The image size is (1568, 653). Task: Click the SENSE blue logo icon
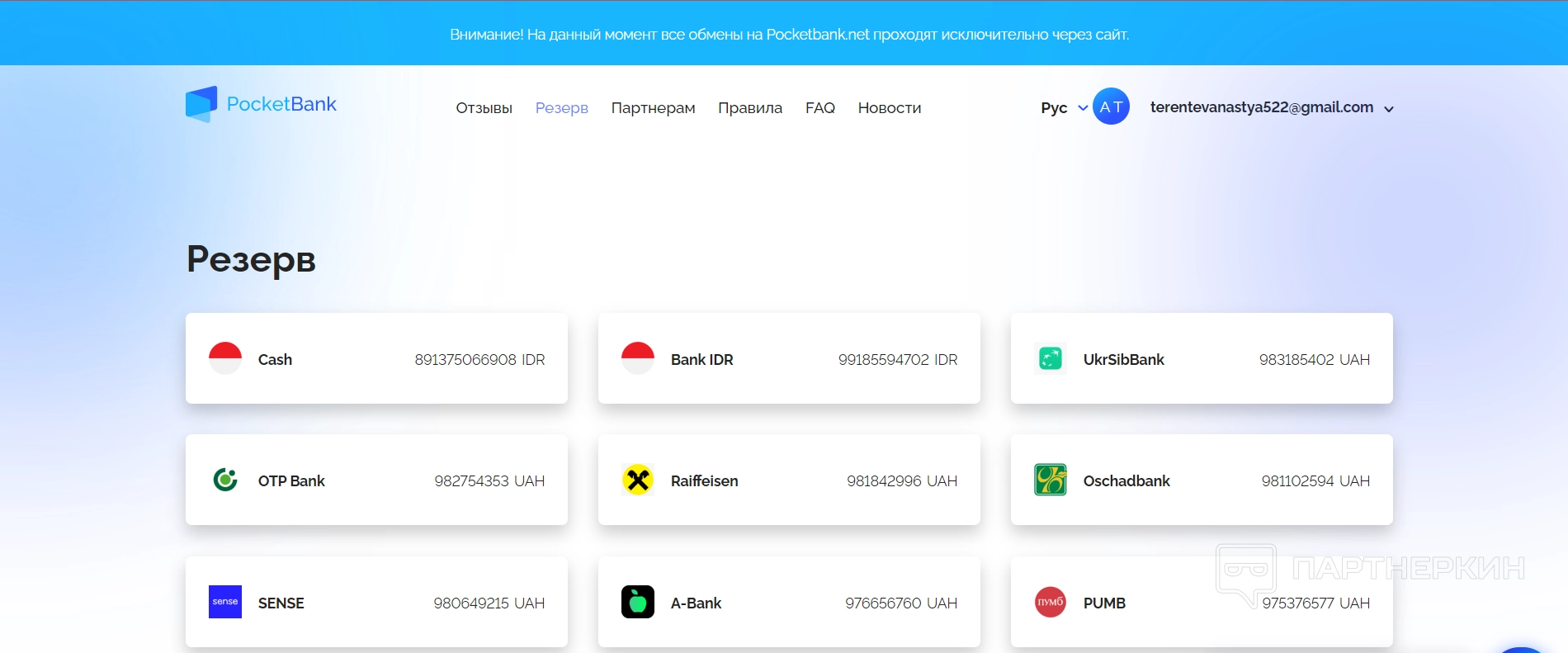pyautogui.click(x=225, y=602)
